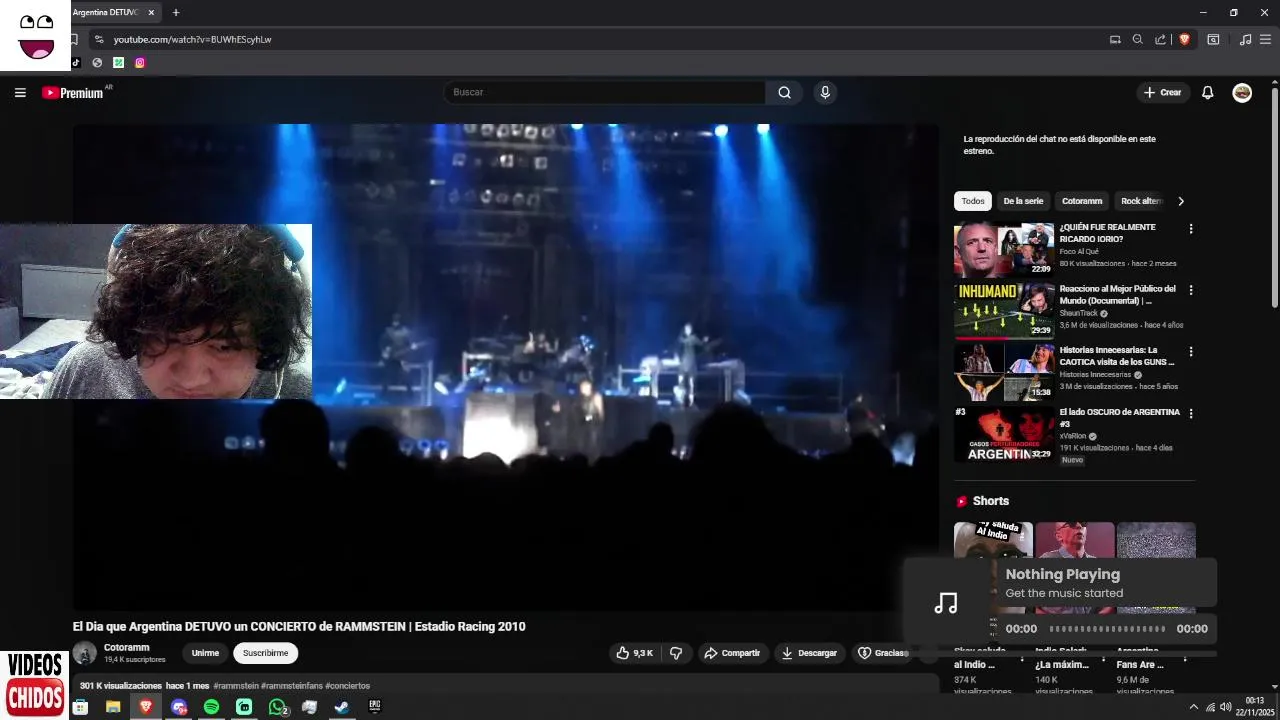This screenshot has width=1280, height=720.
Task: Open the Epic Games taskbar icon
Action: point(375,706)
